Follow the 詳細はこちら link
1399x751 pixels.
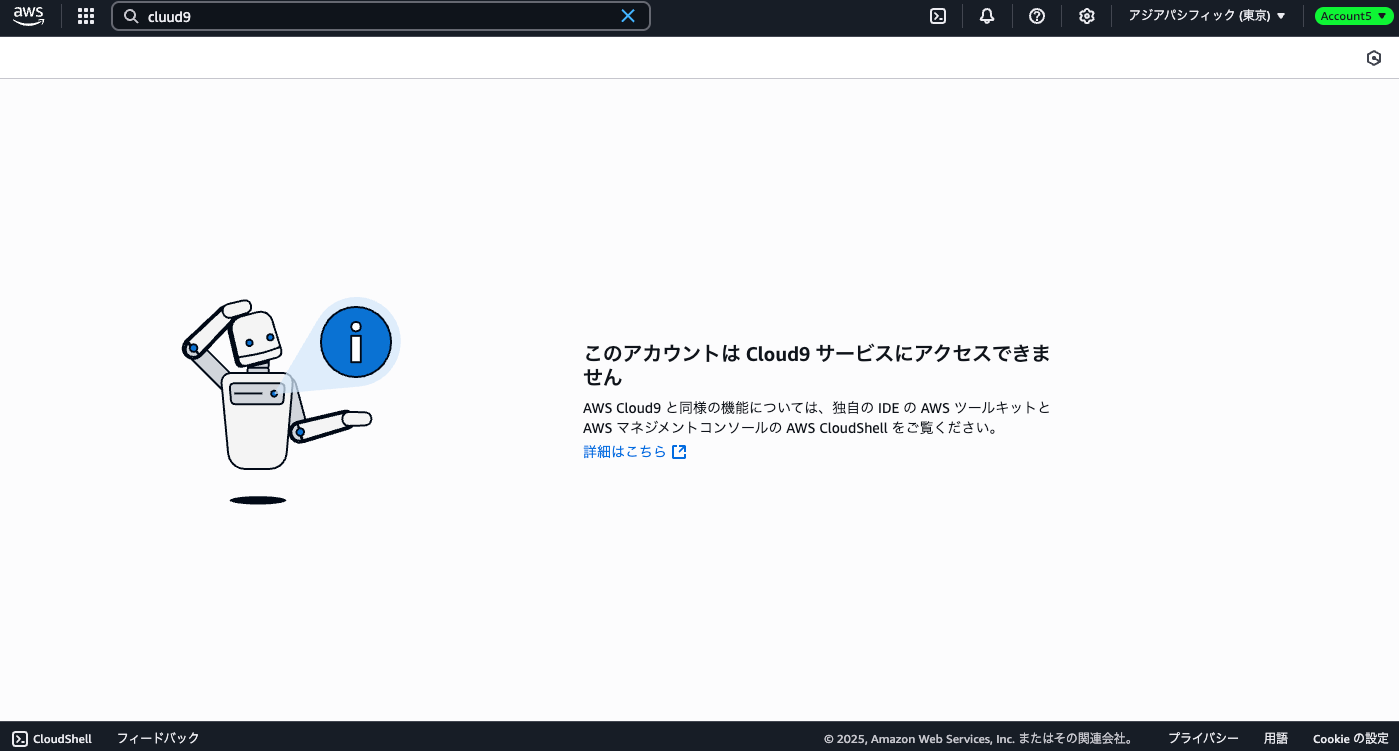(635, 452)
